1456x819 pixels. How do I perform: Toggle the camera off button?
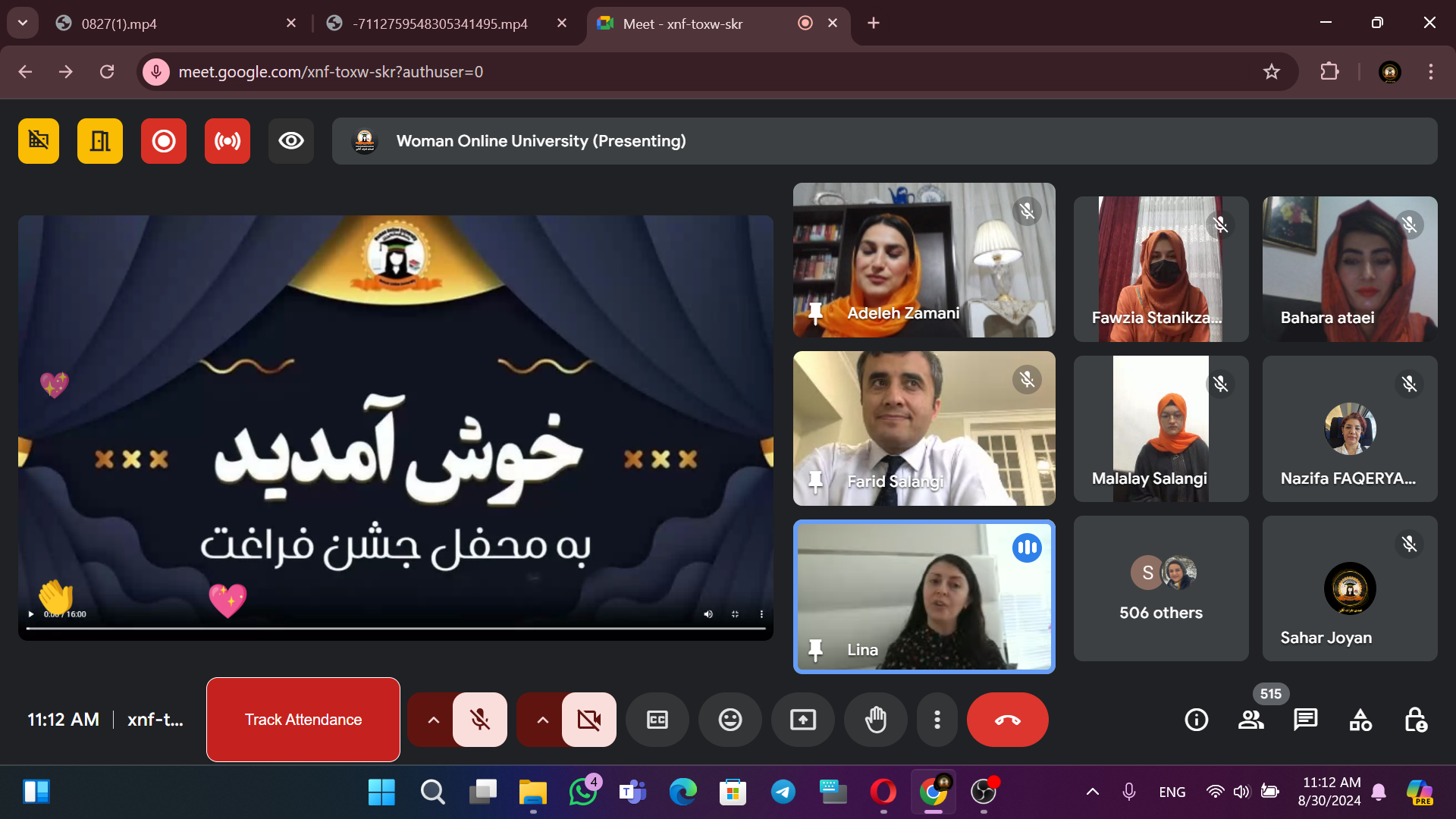(588, 720)
